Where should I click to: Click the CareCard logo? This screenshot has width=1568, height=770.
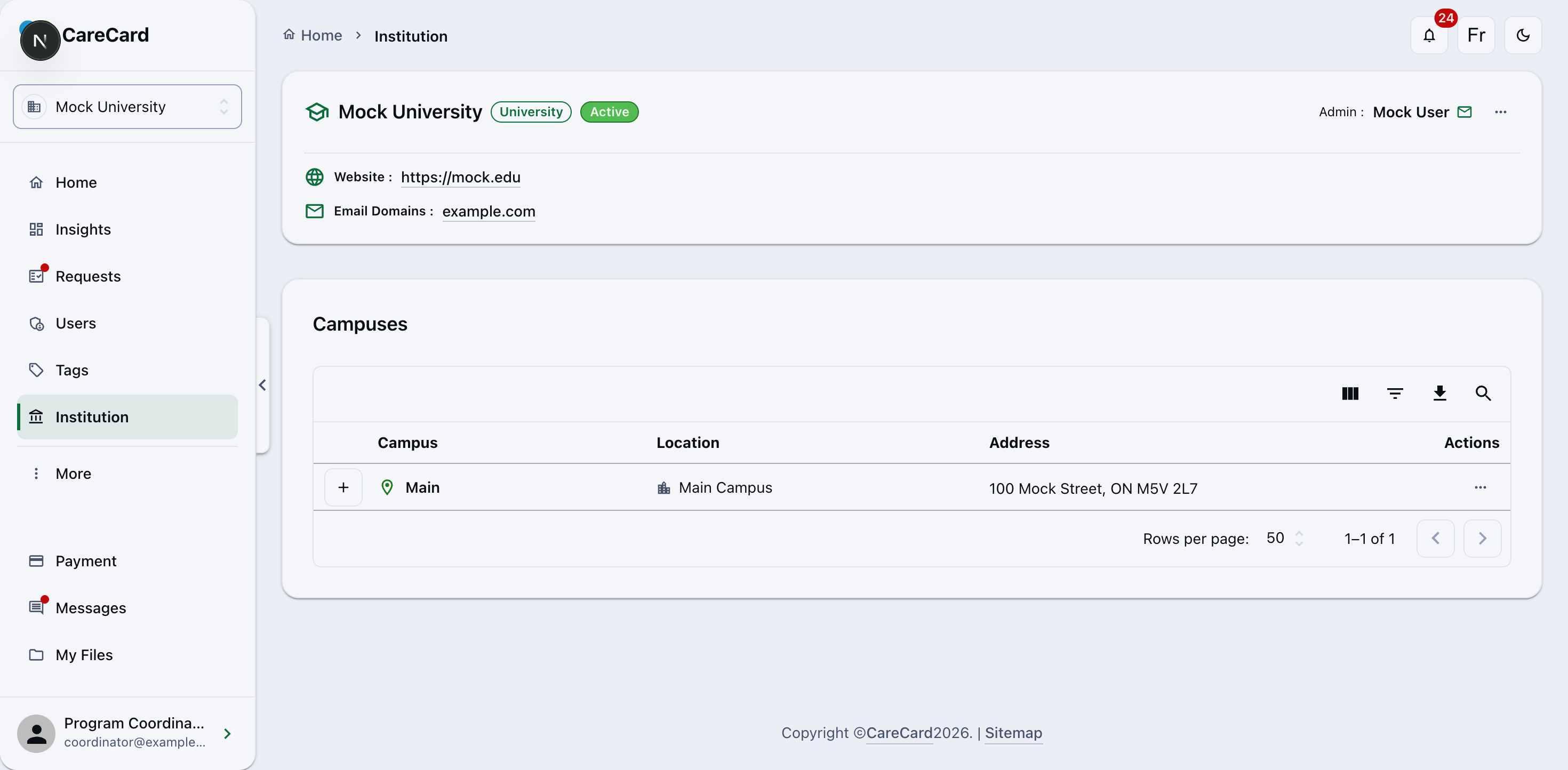(85, 36)
